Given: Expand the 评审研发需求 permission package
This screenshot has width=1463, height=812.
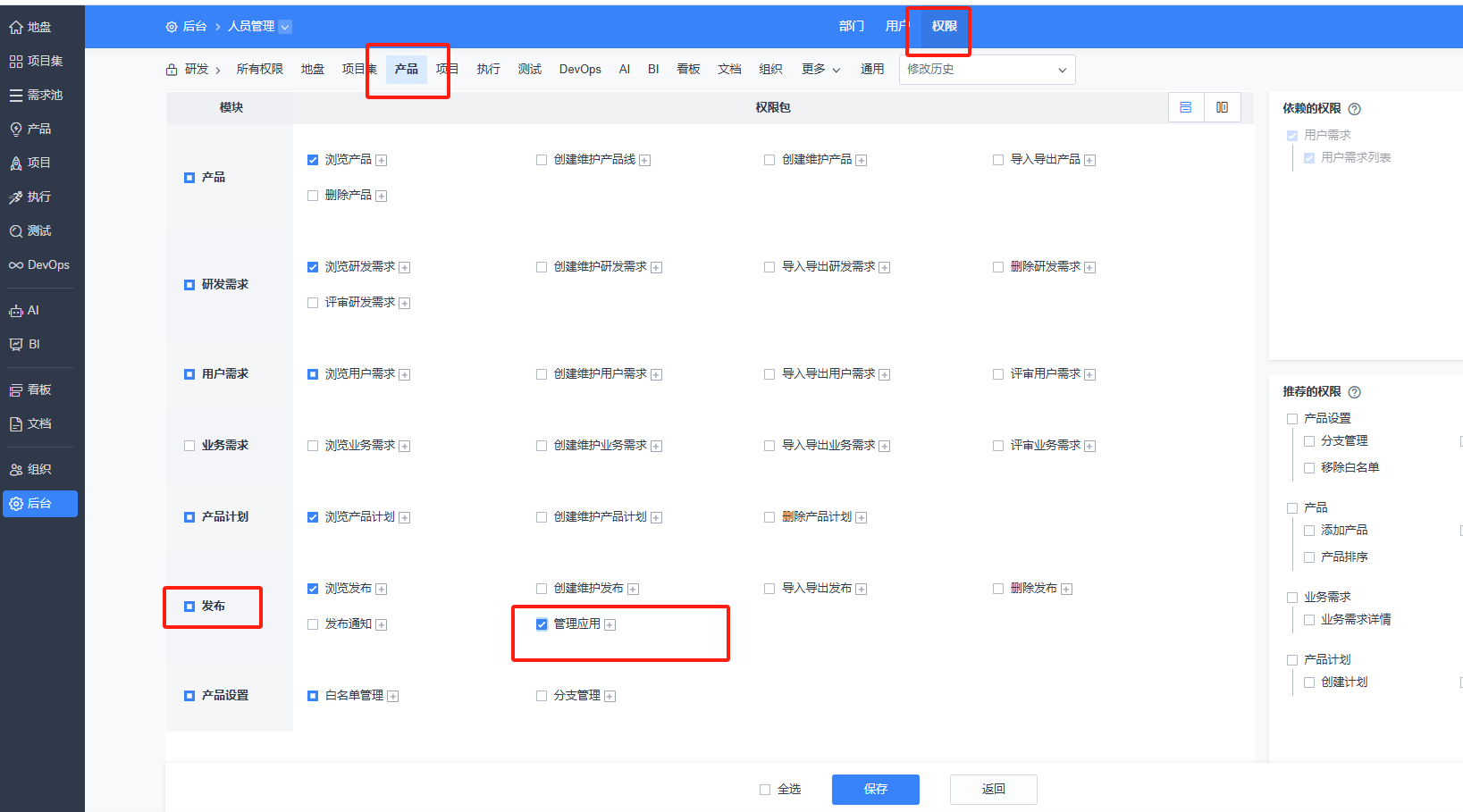Looking at the screenshot, I should 405,304.
